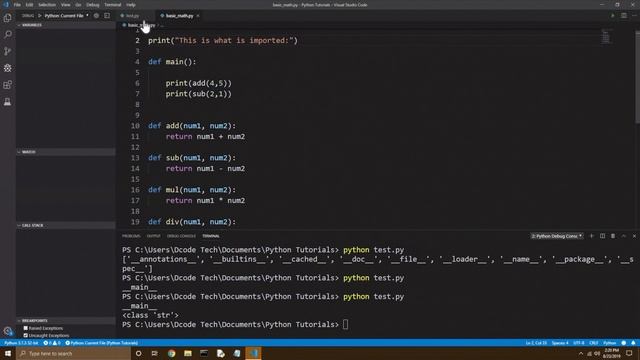Click the editor vertical scrollbar

click(638, 78)
